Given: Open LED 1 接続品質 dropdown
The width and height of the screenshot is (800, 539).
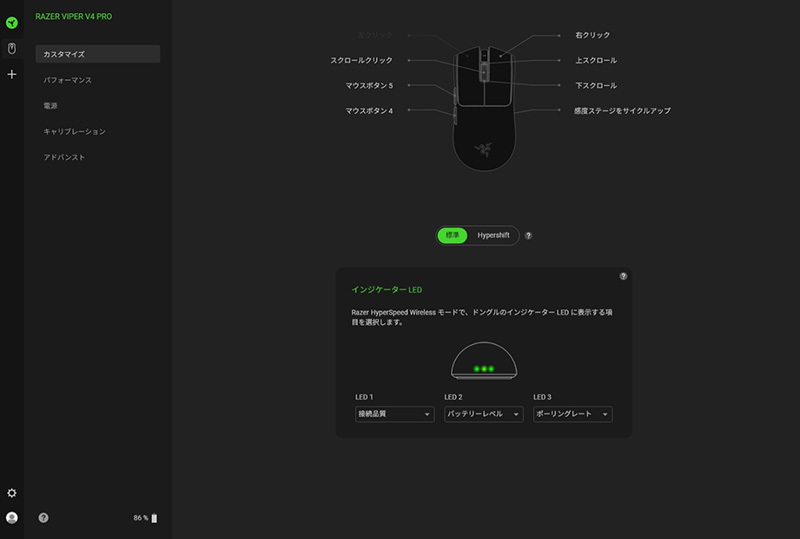Looking at the screenshot, I should tap(394, 414).
